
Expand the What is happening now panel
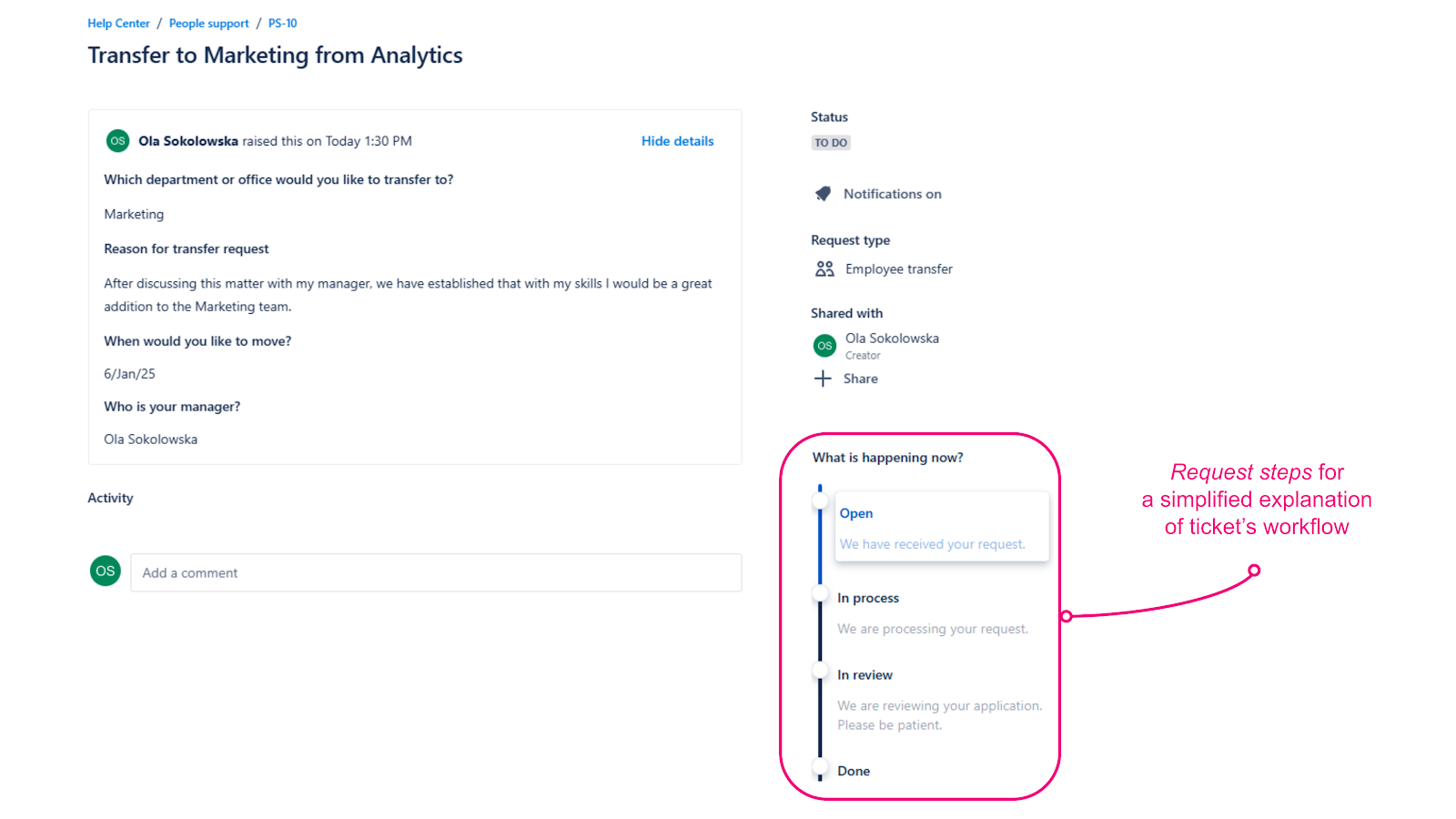[888, 457]
